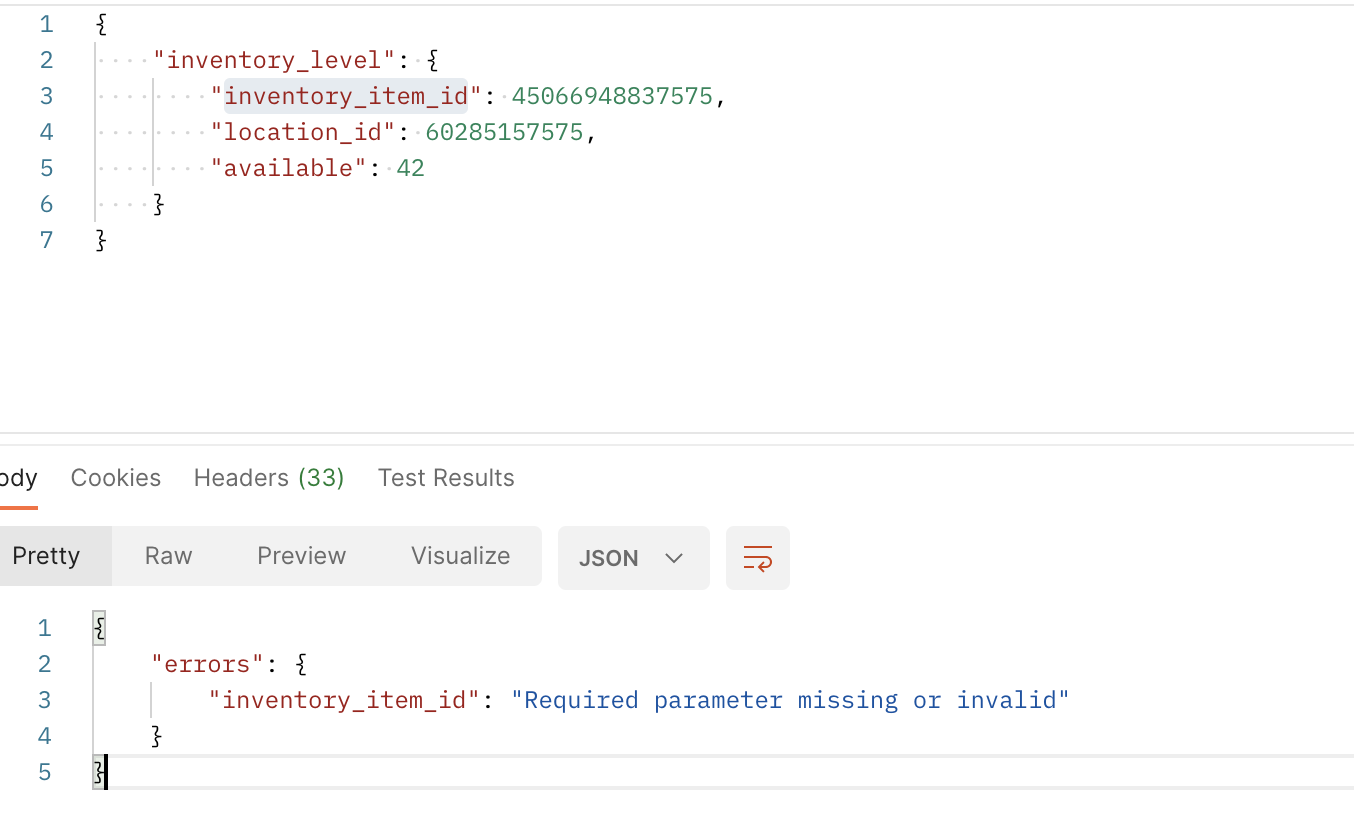Click the location value 60285157575
Image resolution: width=1354 pixels, height=834 pixels.
click(504, 132)
